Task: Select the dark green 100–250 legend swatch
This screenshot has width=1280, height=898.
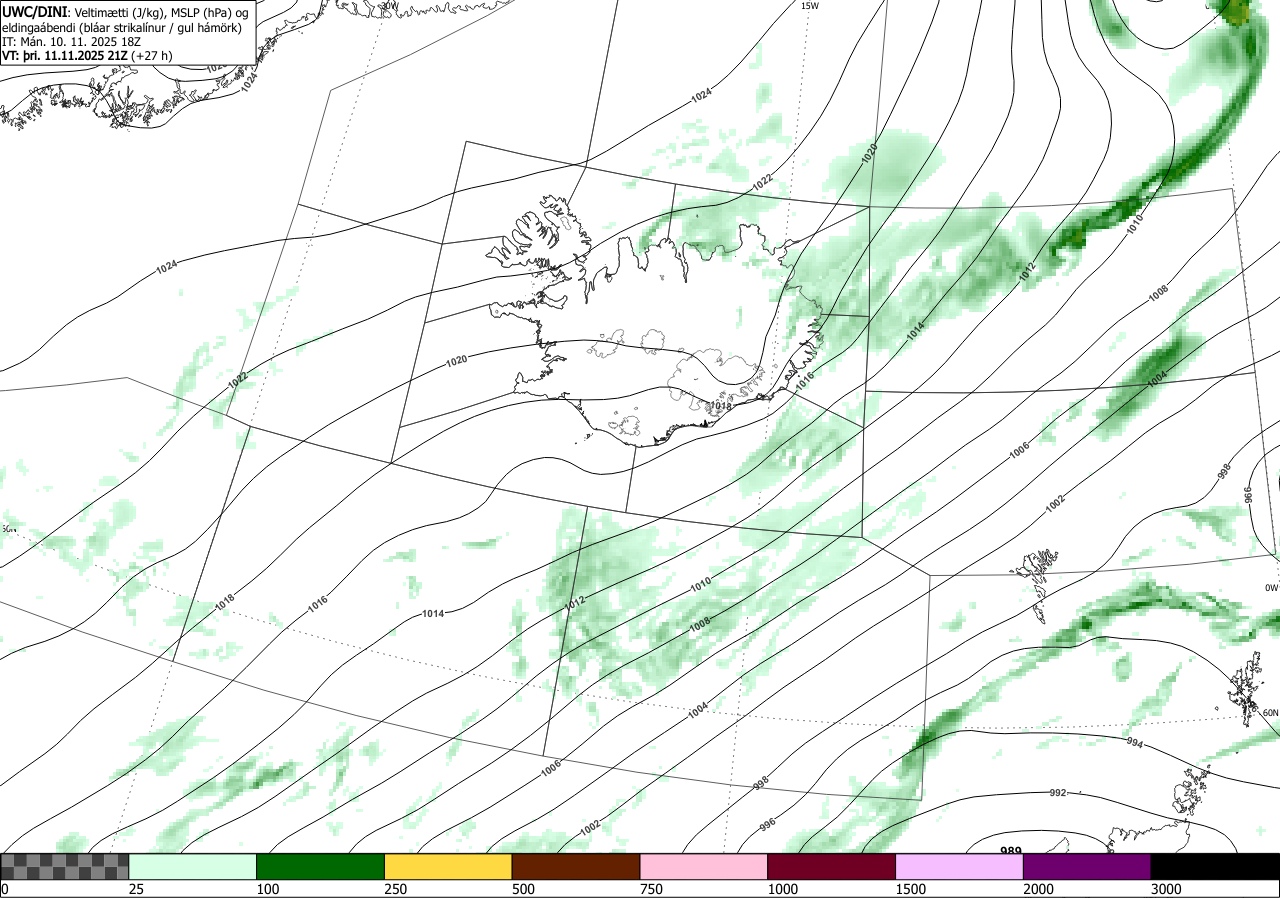Action: tap(321, 866)
